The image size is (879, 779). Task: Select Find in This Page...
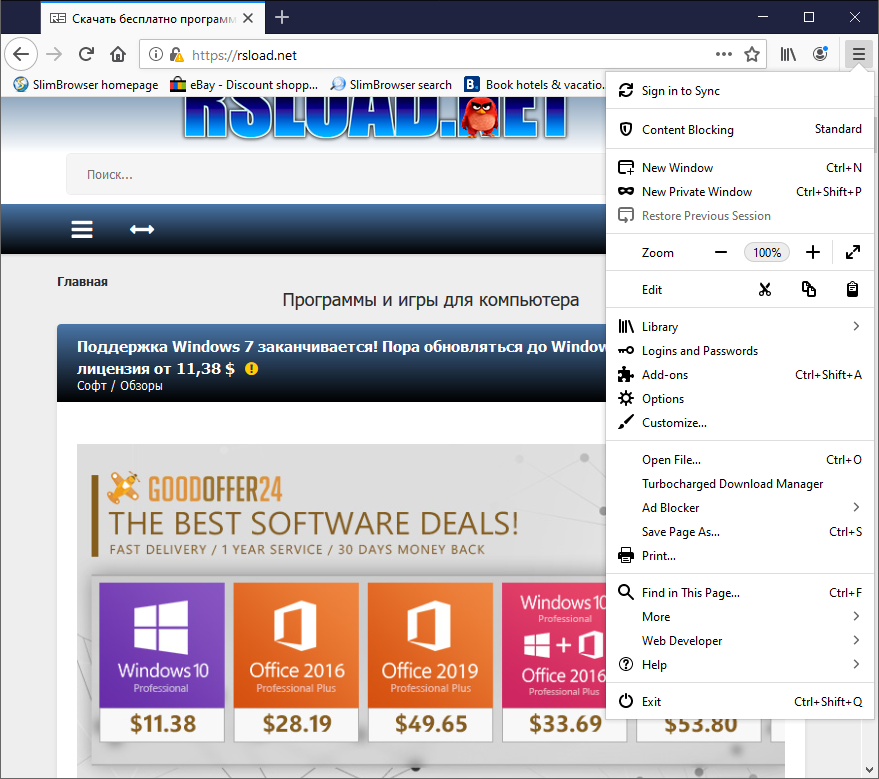(740, 593)
